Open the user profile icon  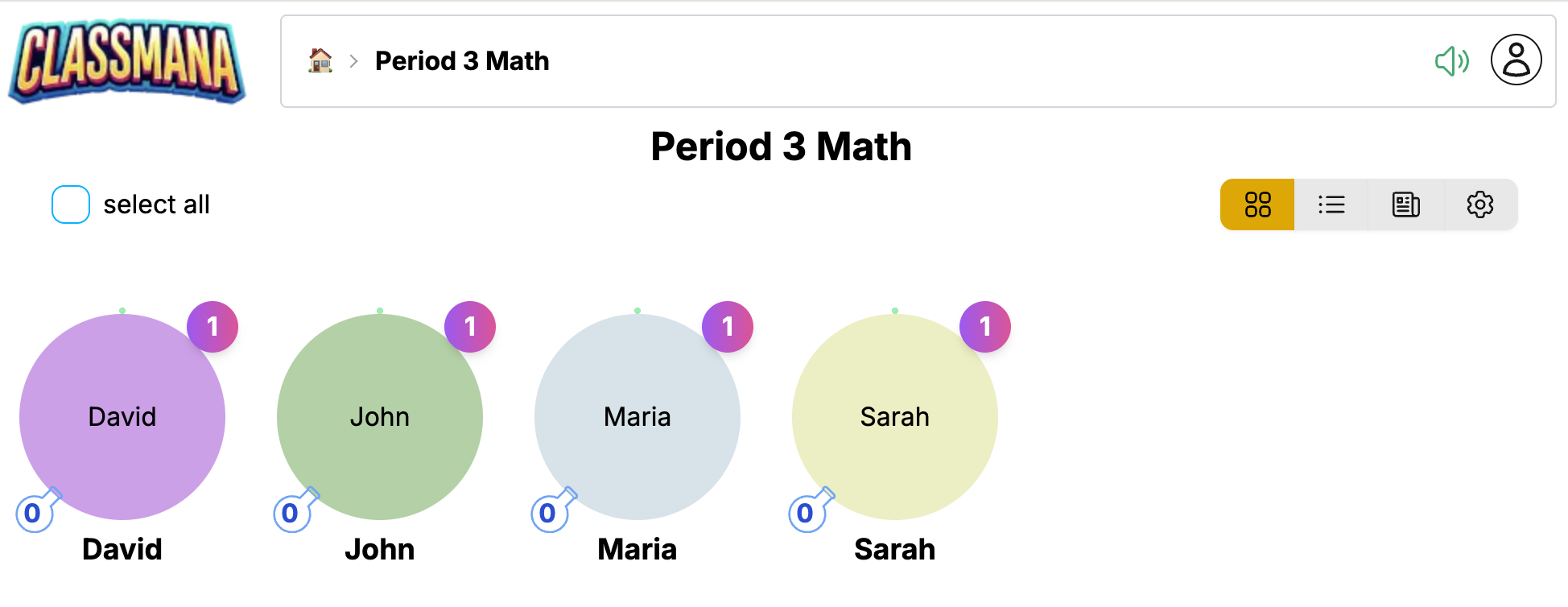tap(1516, 60)
